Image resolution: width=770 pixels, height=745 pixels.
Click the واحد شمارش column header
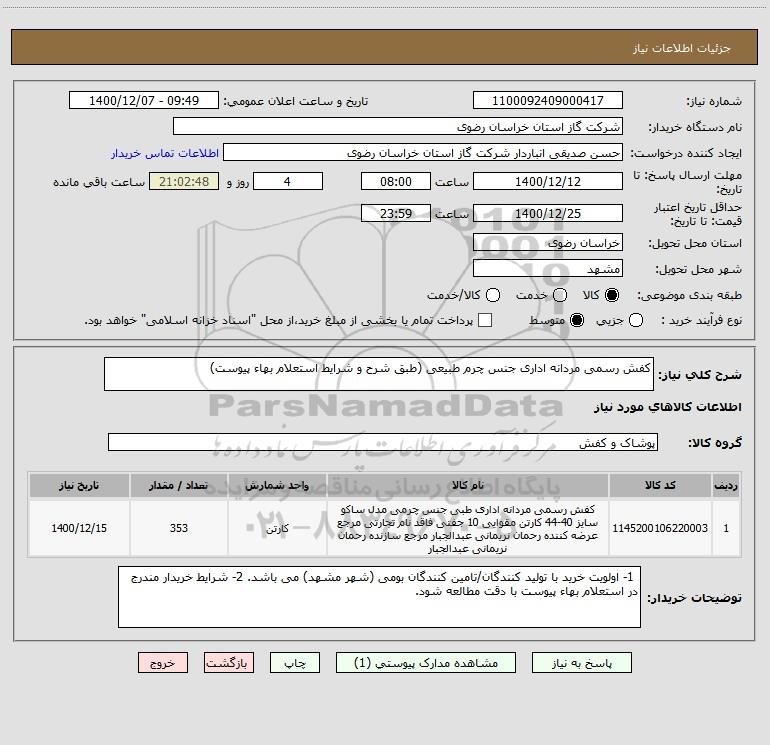click(x=277, y=485)
